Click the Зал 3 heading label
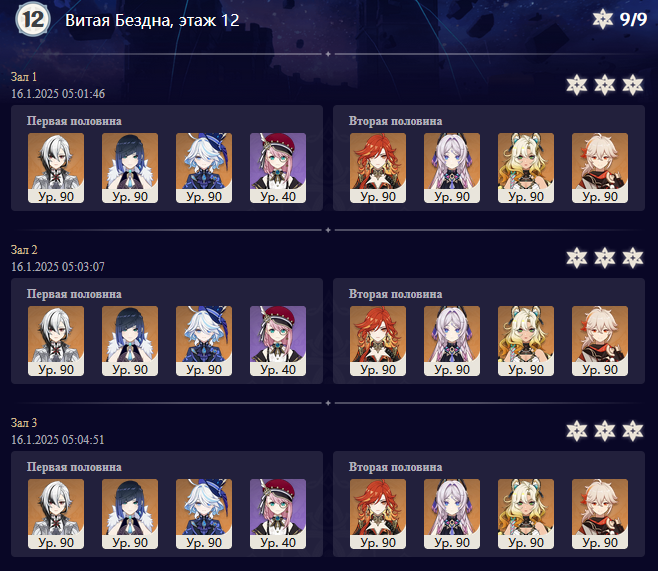The height and width of the screenshot is (571, 658). point(24,422)
